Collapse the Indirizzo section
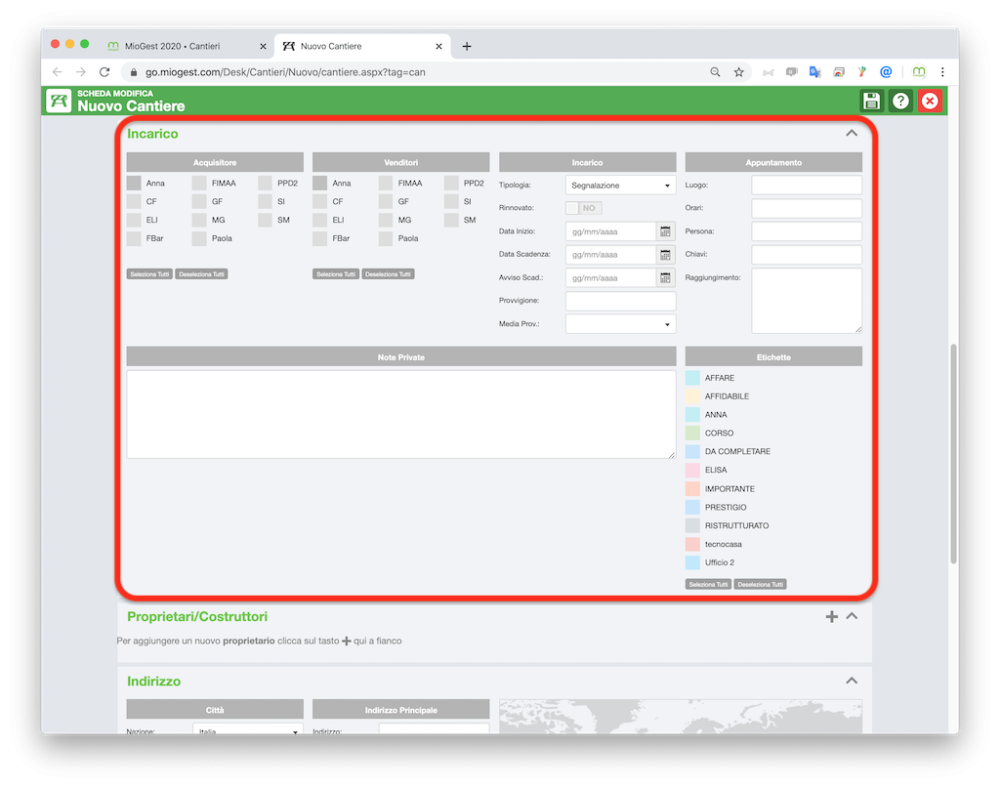 point(851,681)
